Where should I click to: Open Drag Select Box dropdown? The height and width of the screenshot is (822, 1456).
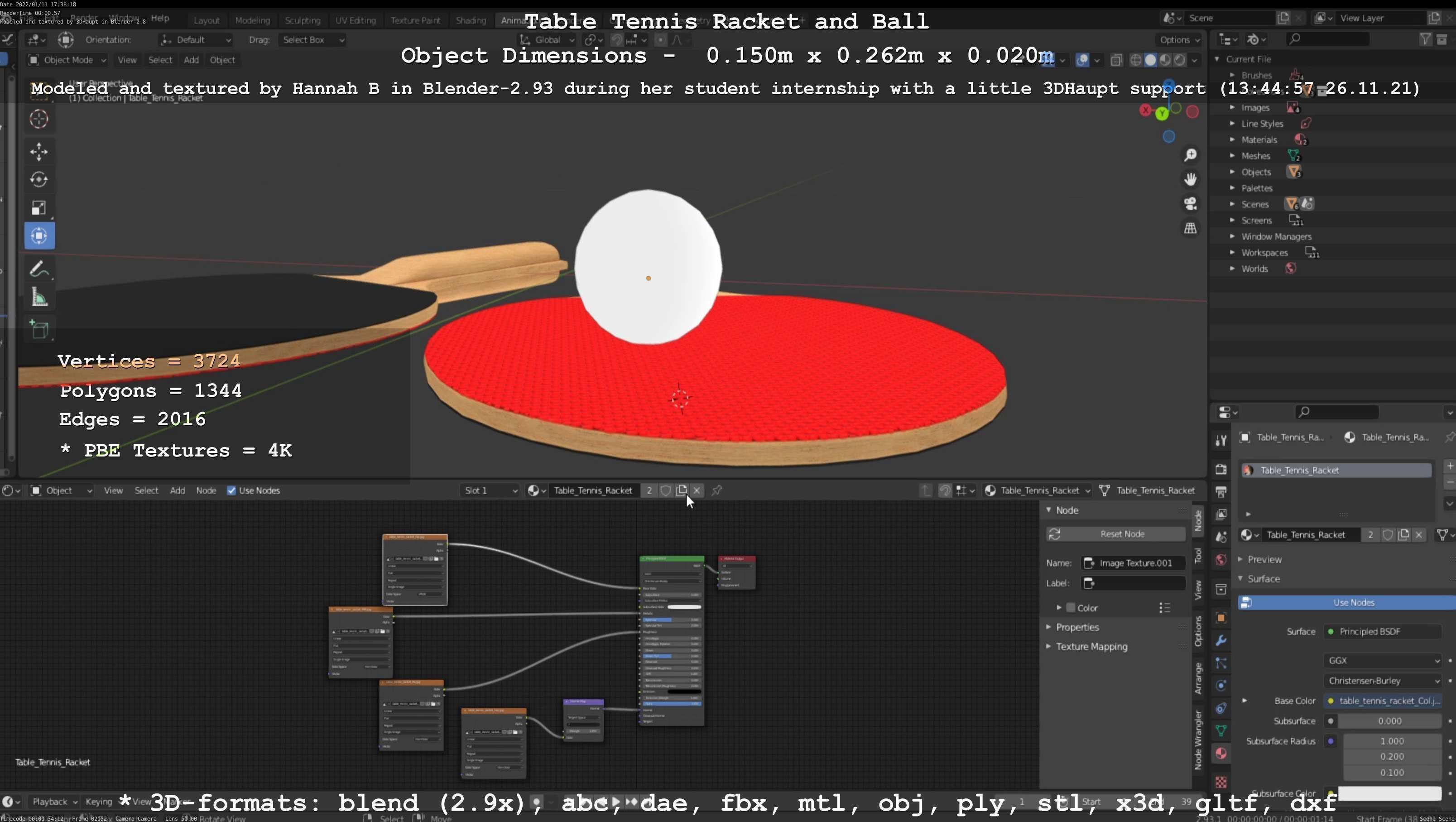[312, 39]
